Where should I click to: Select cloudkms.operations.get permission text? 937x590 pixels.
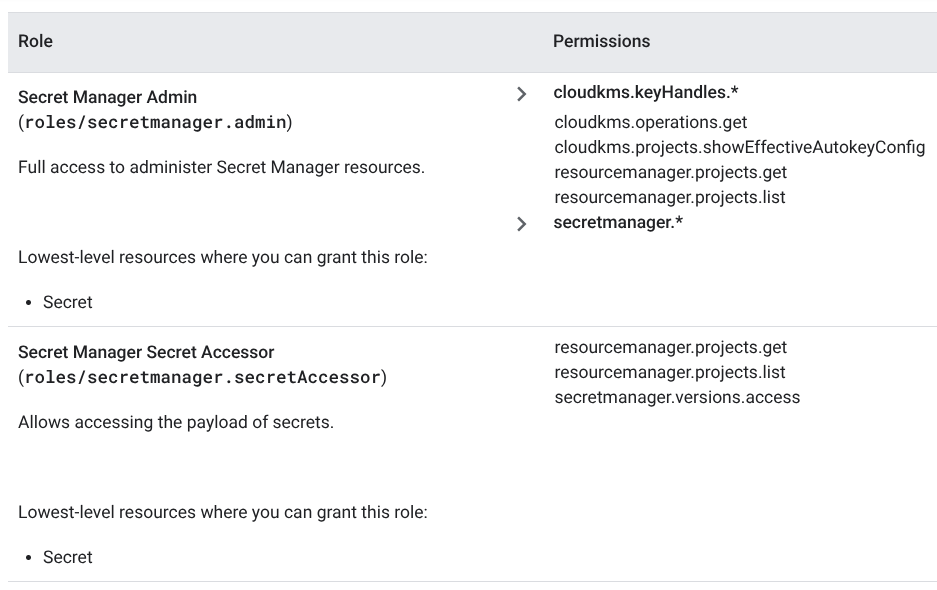click(650, 122)
